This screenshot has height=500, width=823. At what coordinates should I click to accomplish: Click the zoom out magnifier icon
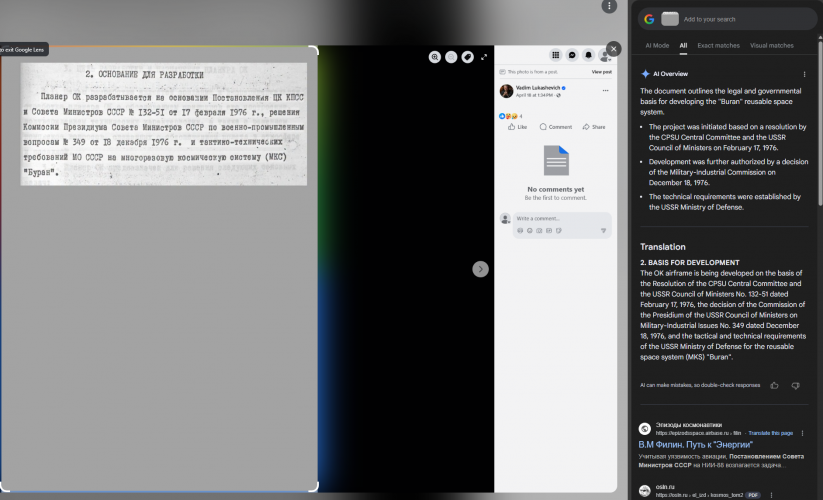pyautogui.click(x=451, y=57)
